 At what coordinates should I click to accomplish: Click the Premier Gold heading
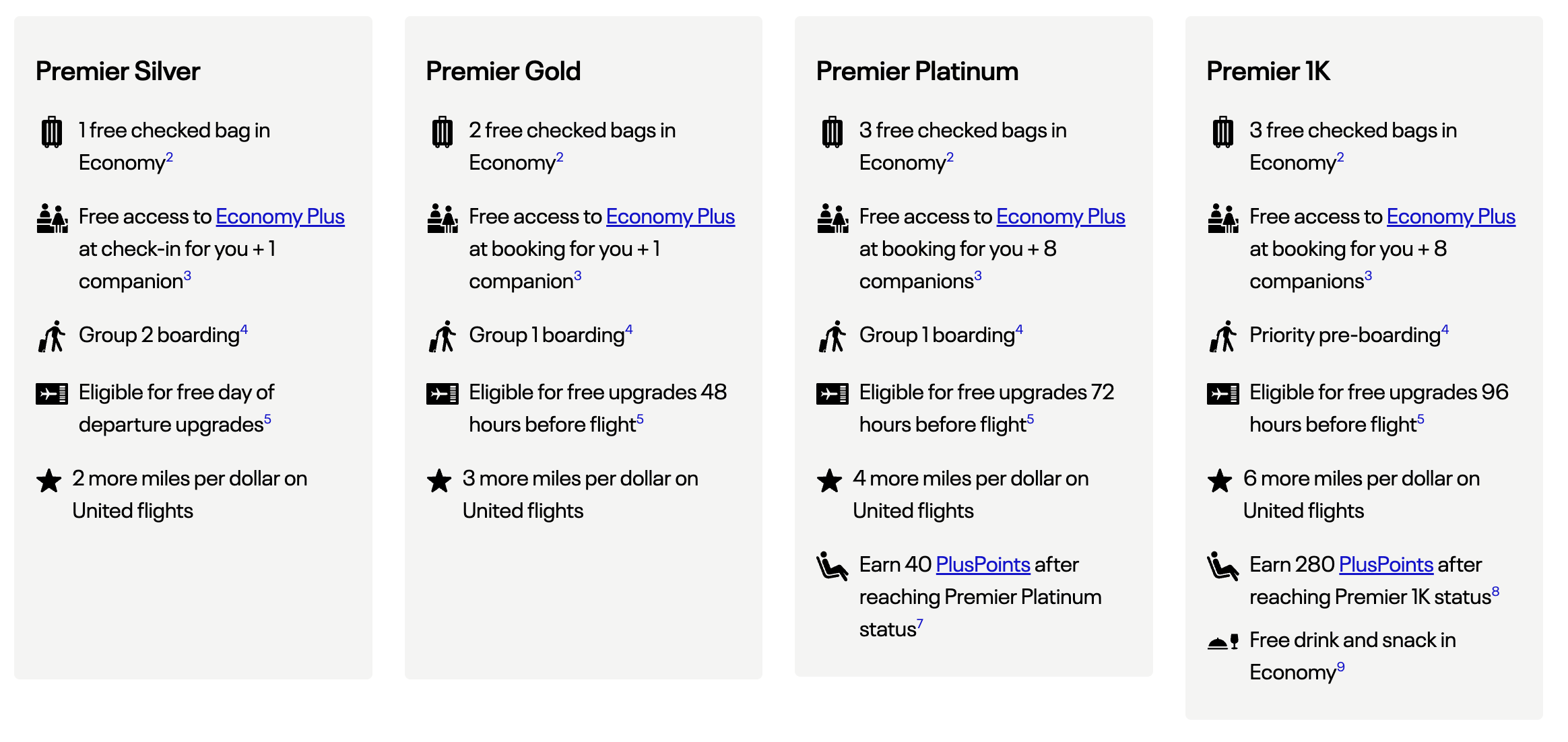503,71
